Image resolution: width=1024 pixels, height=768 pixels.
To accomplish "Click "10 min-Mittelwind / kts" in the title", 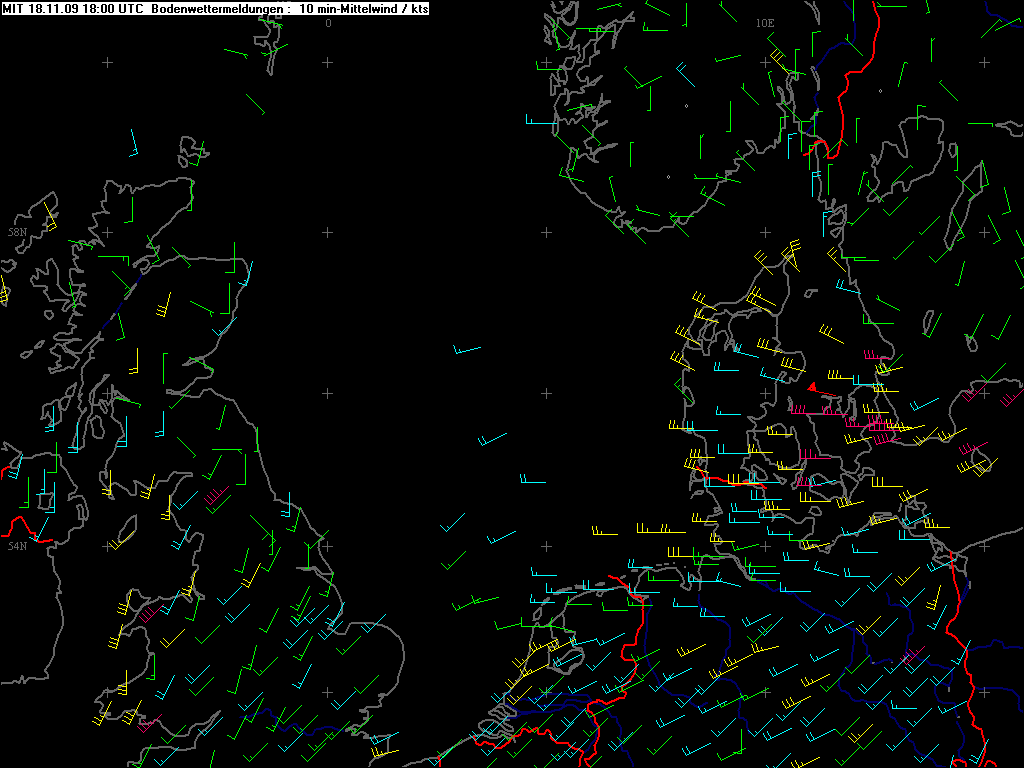I will (x=364, y=8).
